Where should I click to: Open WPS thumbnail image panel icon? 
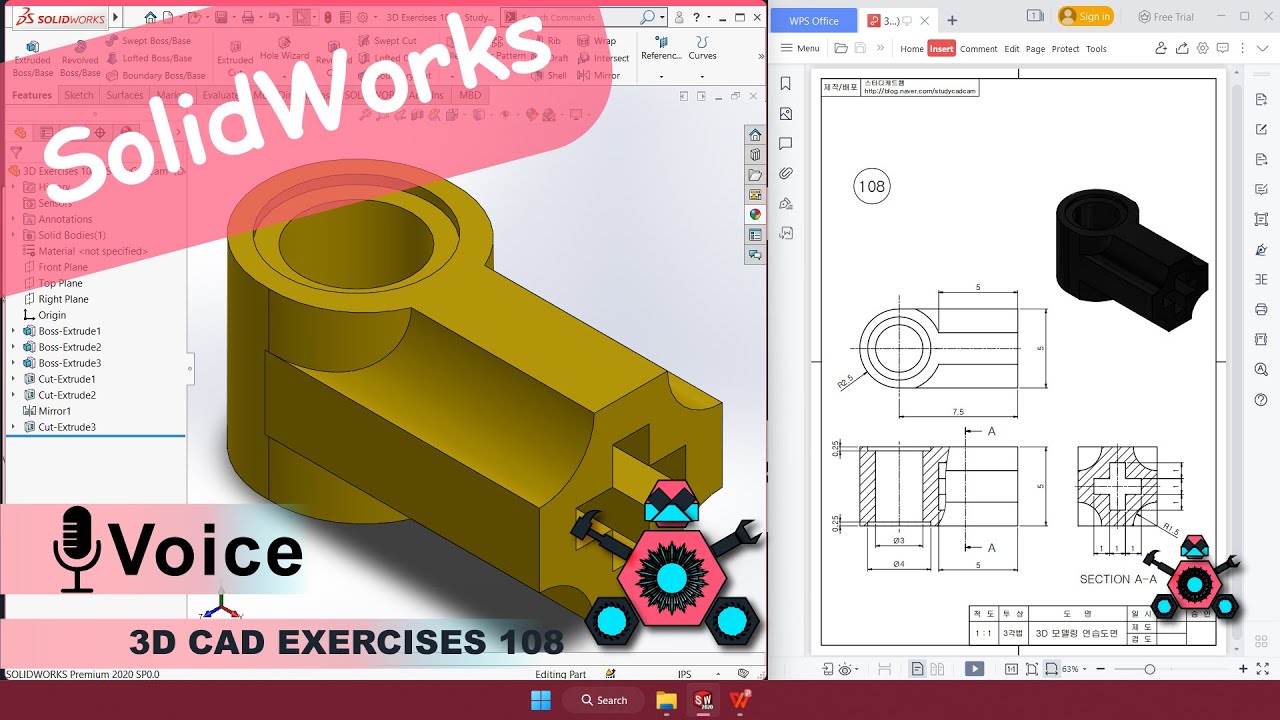point(786,114)
